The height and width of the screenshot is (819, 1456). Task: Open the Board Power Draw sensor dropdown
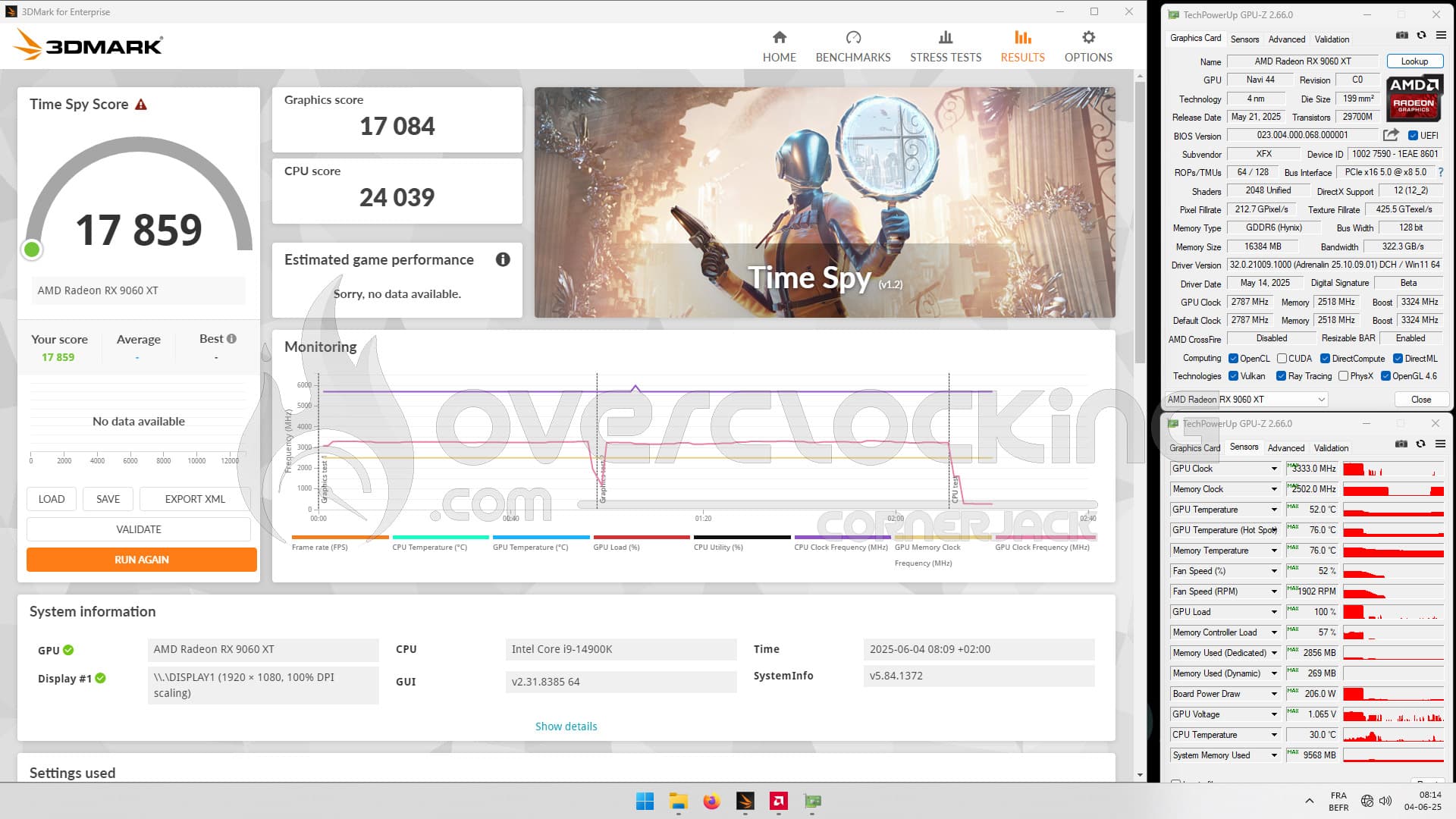[x=1274, y=694]
